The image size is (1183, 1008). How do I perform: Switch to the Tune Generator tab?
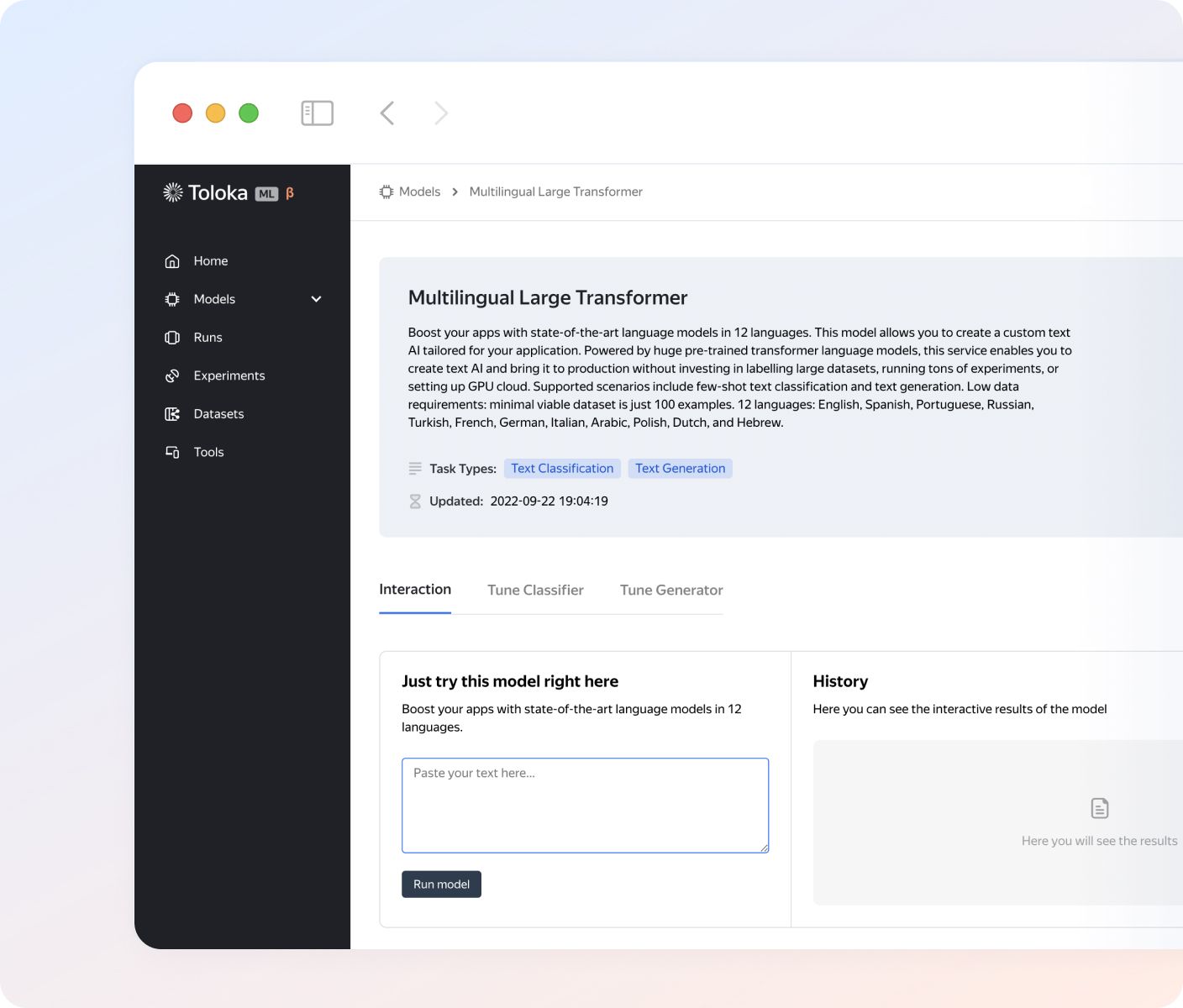click(671, 591)
